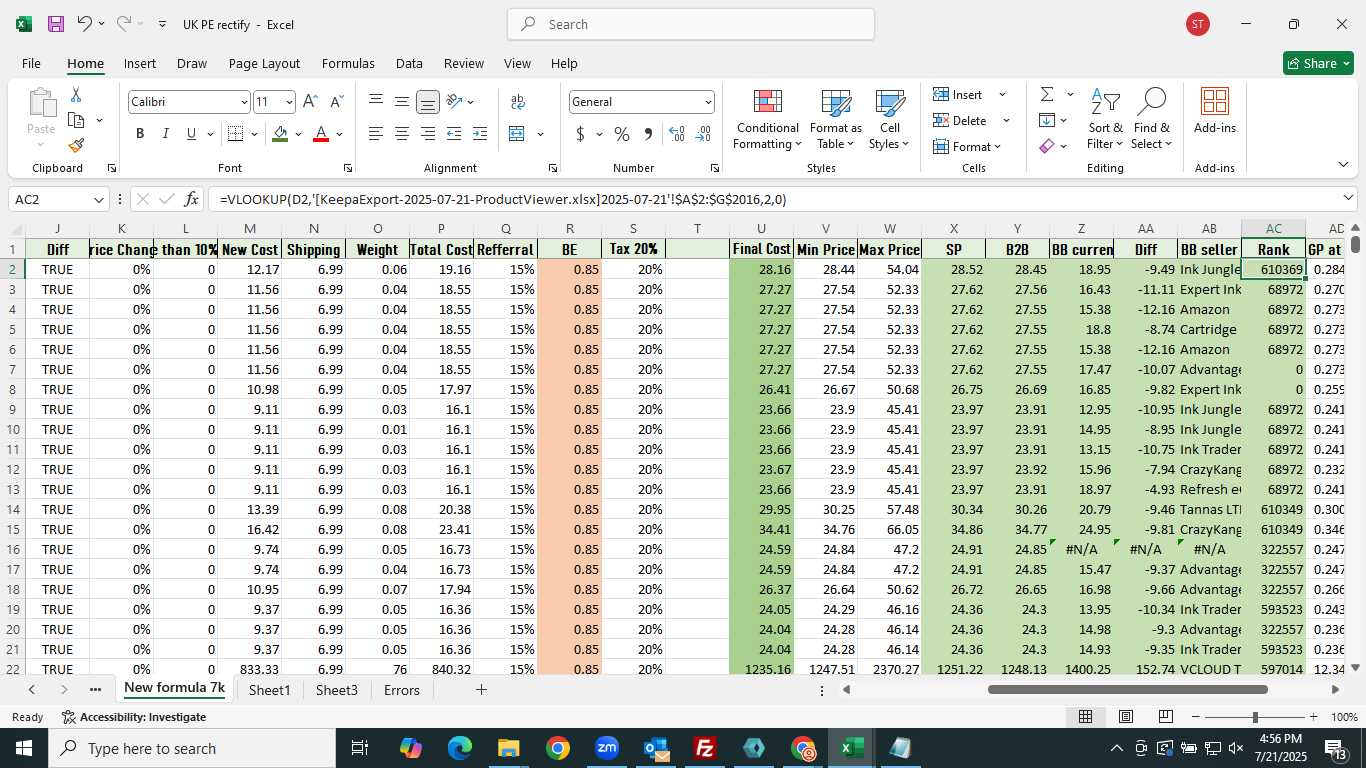Toggle Bold formatting
Screen dimensions: 1366x768
pos(140,134)
